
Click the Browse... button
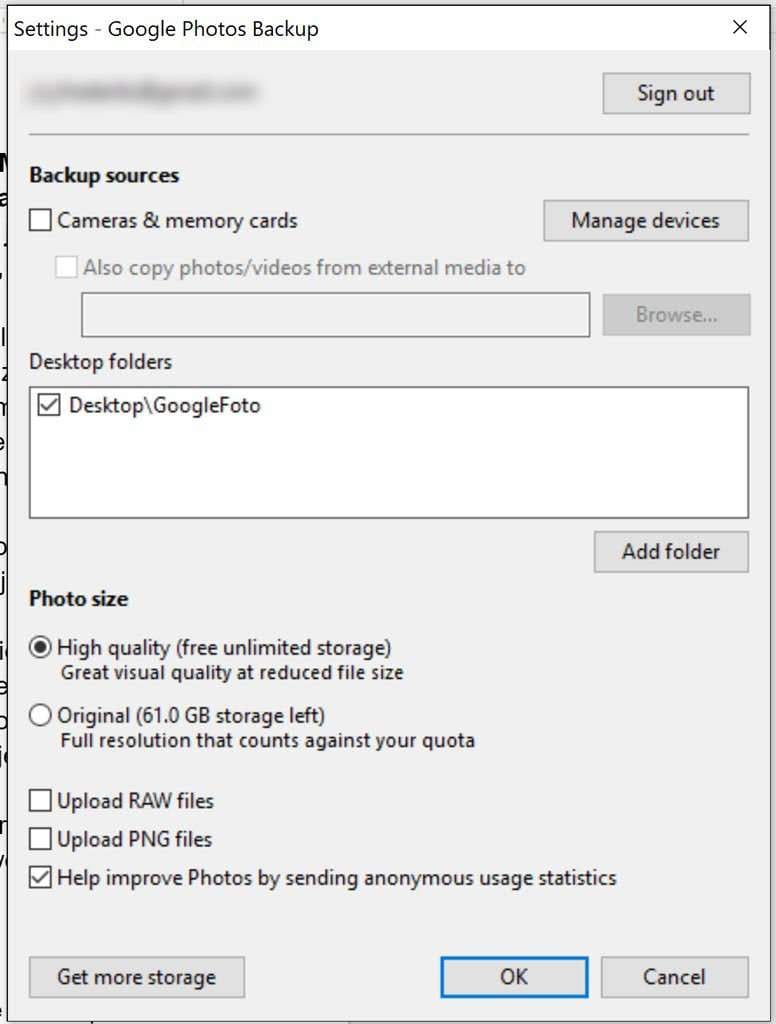(x=676, y=315)
